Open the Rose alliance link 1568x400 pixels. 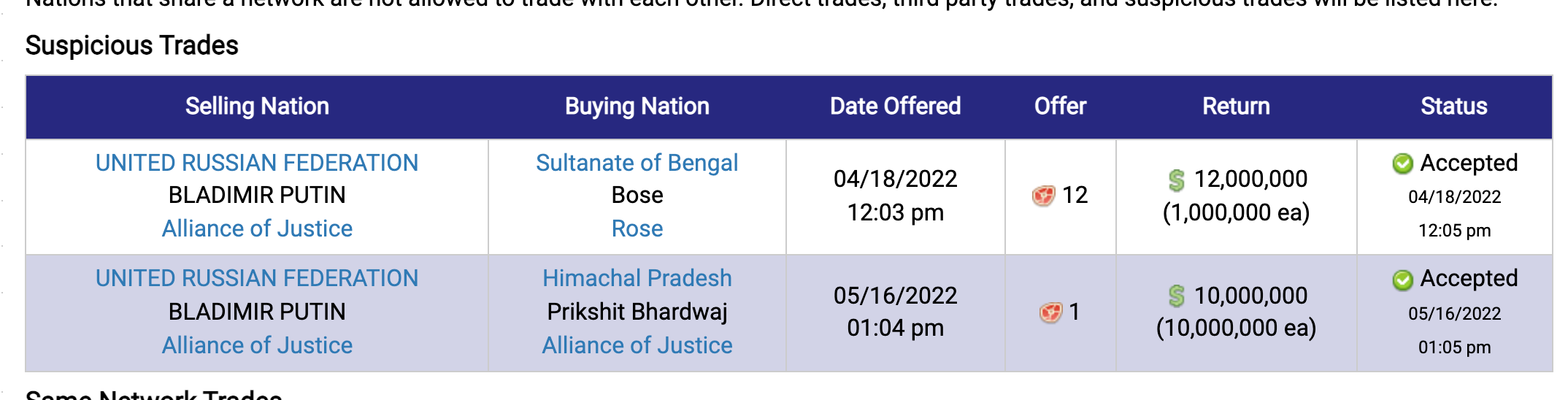637,228
